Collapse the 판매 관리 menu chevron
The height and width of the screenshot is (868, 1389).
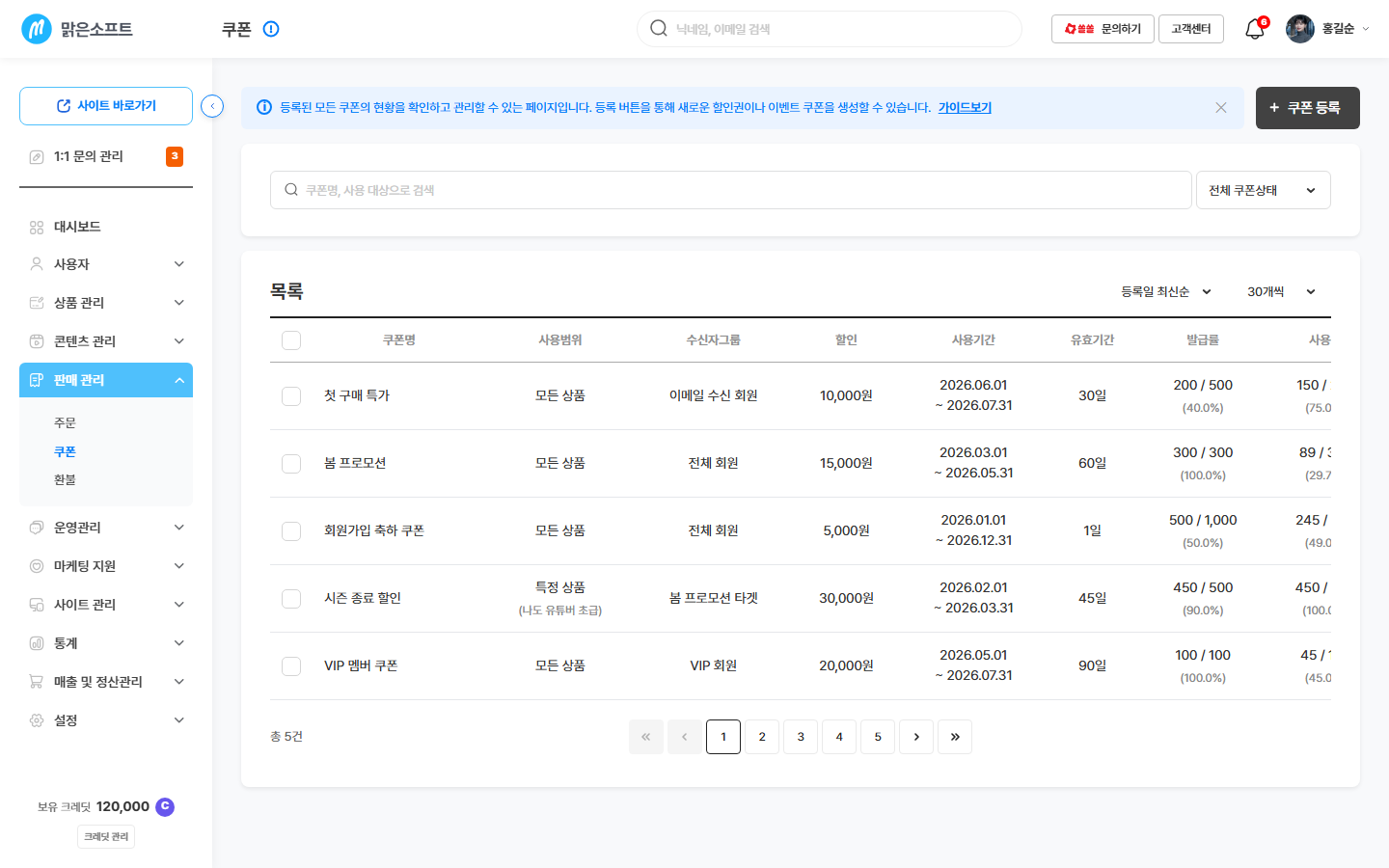click(179, 380)
